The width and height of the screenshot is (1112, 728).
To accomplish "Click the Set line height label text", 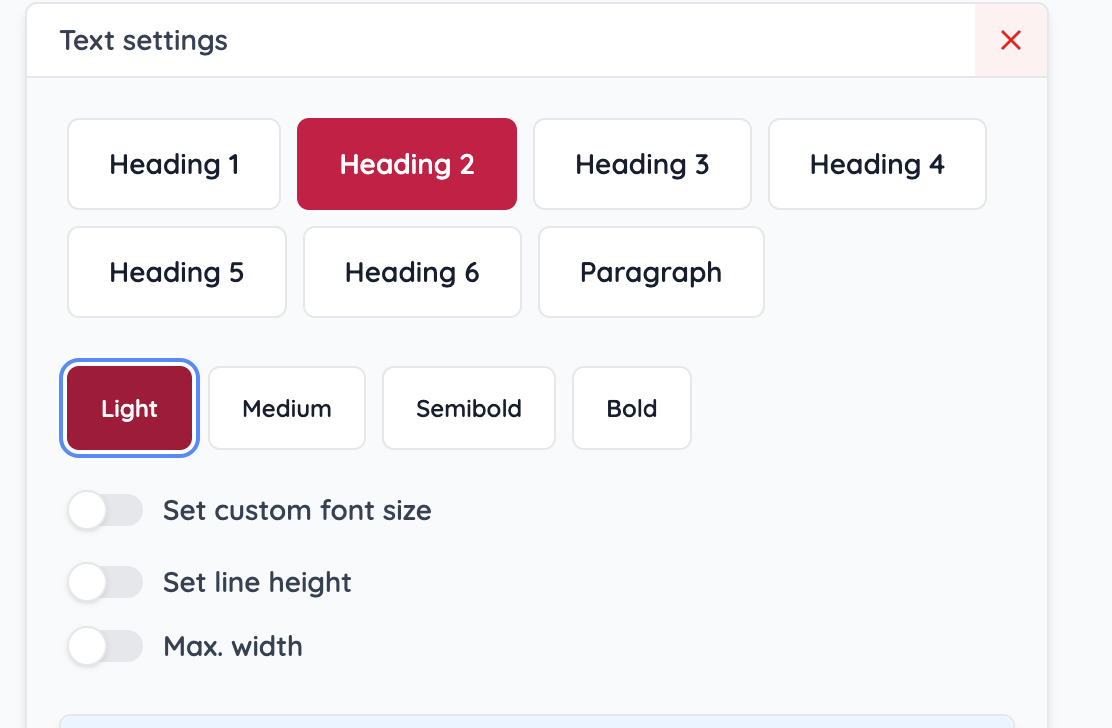I will tap(257, 582).
